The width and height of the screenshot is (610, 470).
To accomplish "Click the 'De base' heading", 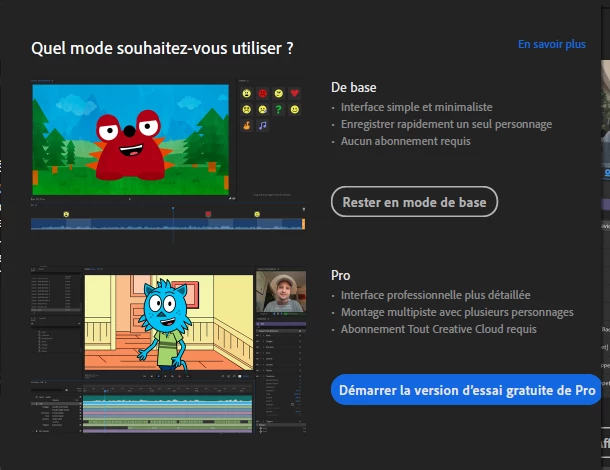I will click(x=353, y=87).
